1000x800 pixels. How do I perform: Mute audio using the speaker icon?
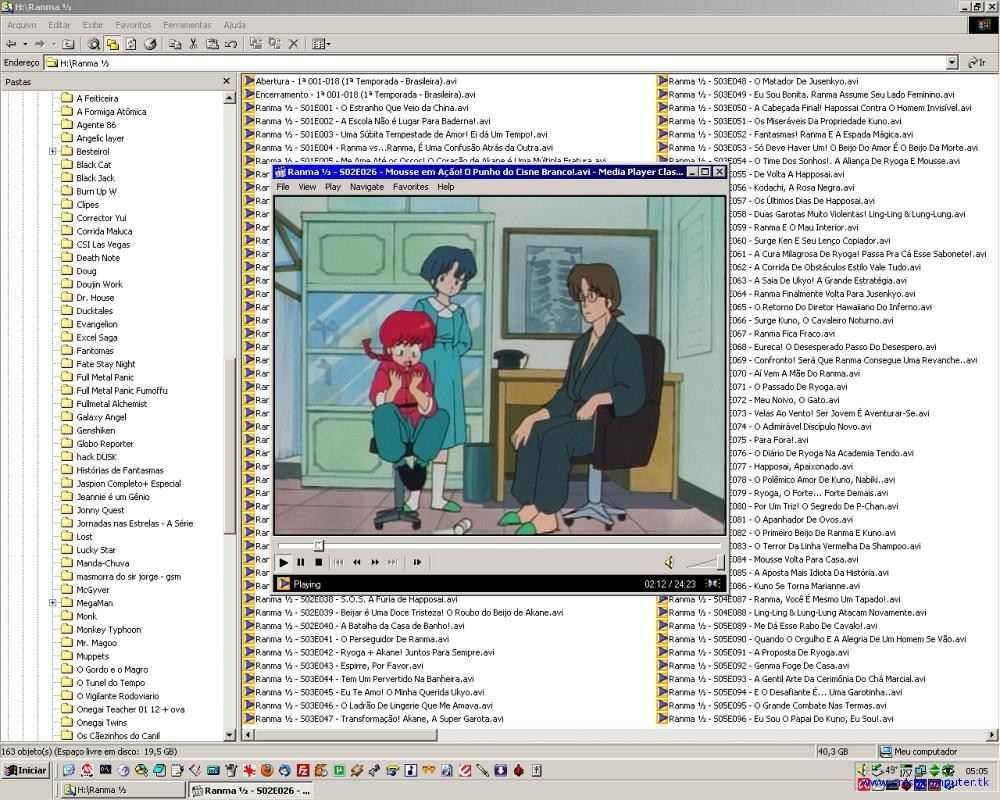pos(669,562)
